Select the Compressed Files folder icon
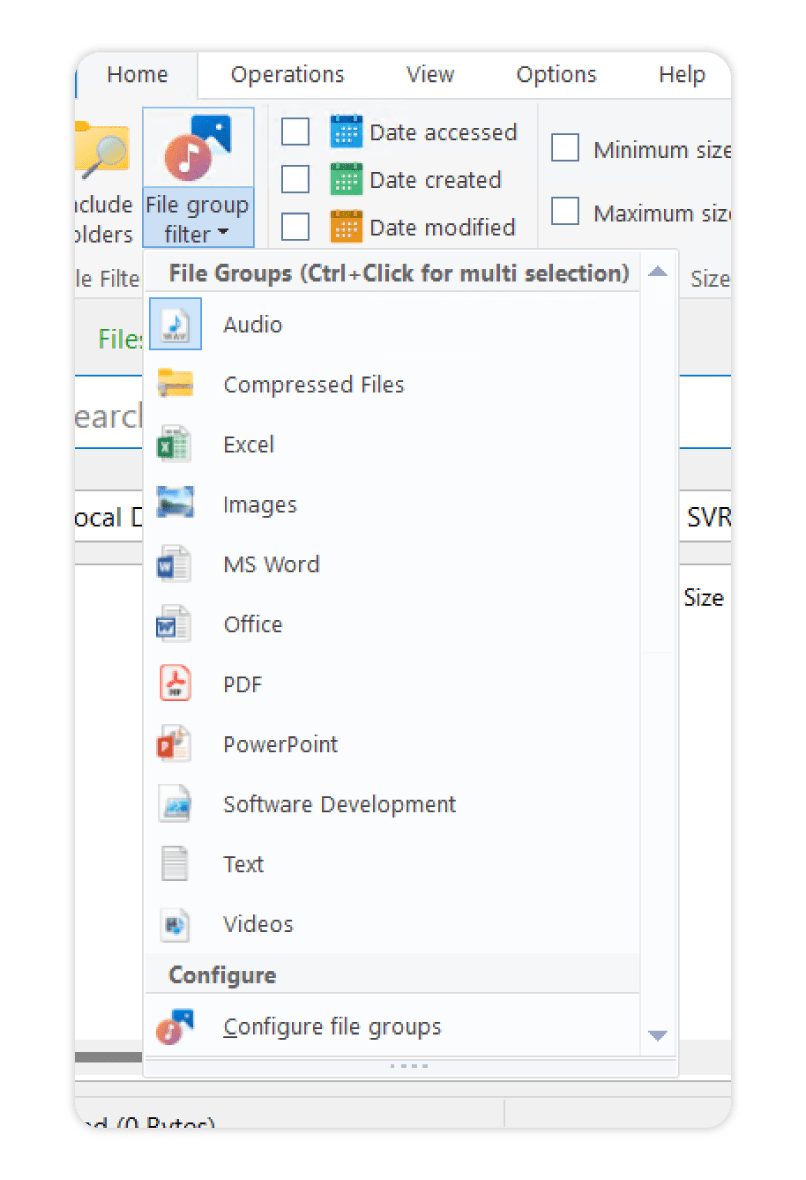806x1180 pixels. [x=175, y=384]
